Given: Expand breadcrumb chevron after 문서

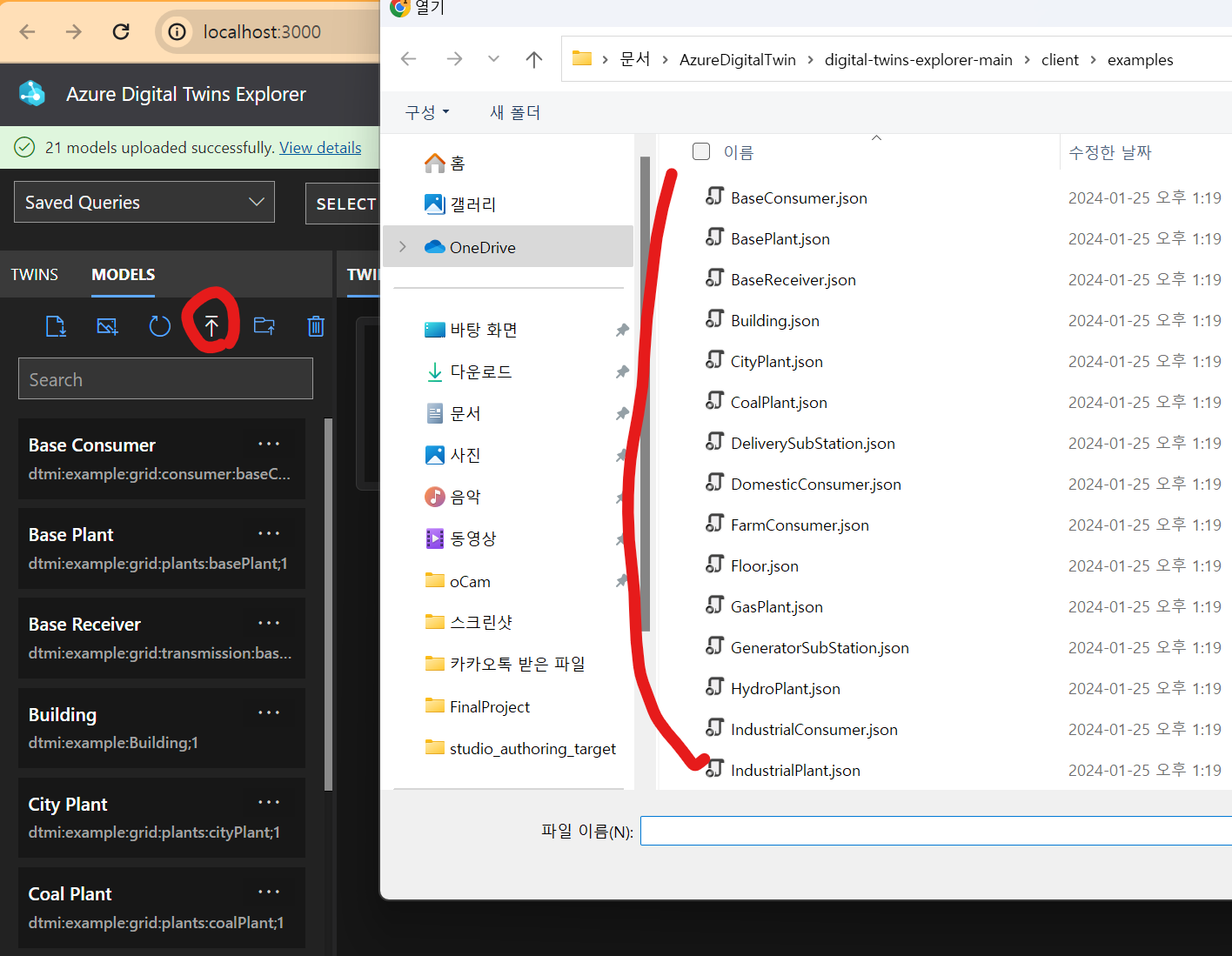Looking at the screenshot, I should click(x=666, y=60).
